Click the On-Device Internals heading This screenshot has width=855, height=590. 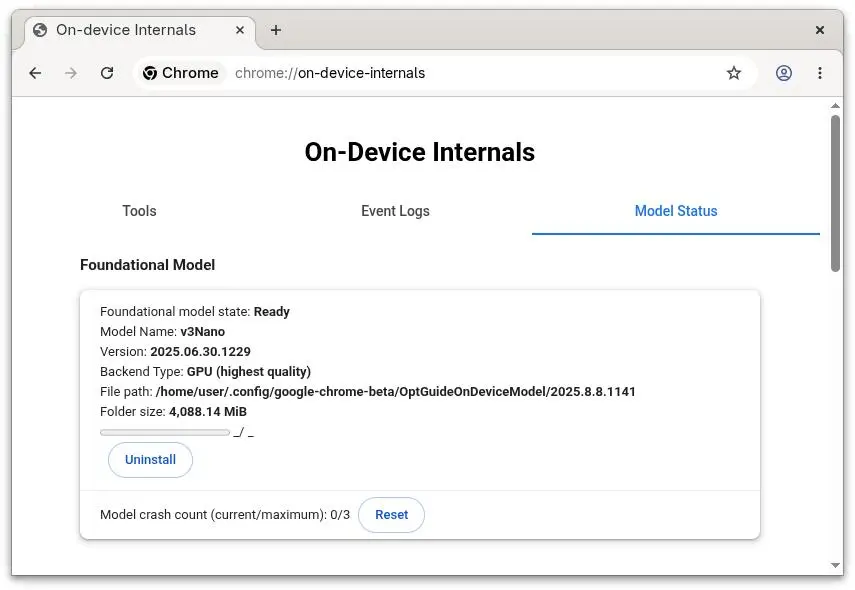(x=420, y=152)
